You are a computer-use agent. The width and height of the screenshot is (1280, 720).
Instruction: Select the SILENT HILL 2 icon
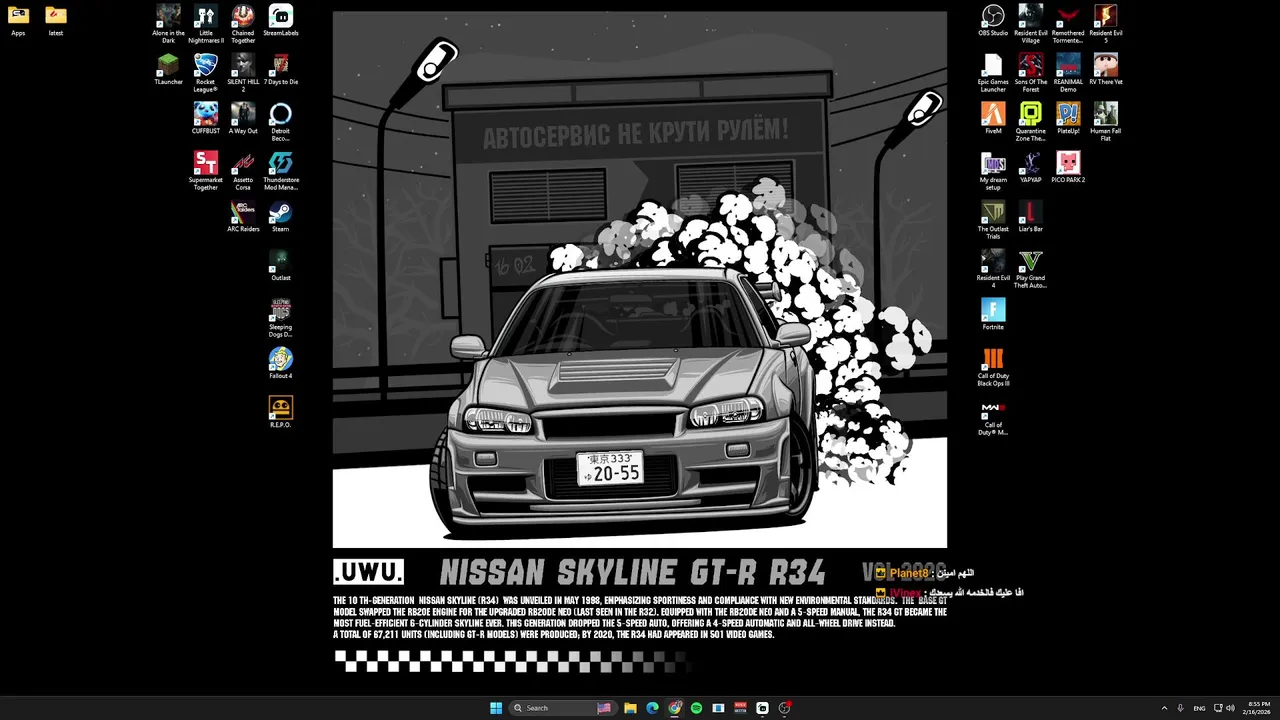tap(243, 73)
